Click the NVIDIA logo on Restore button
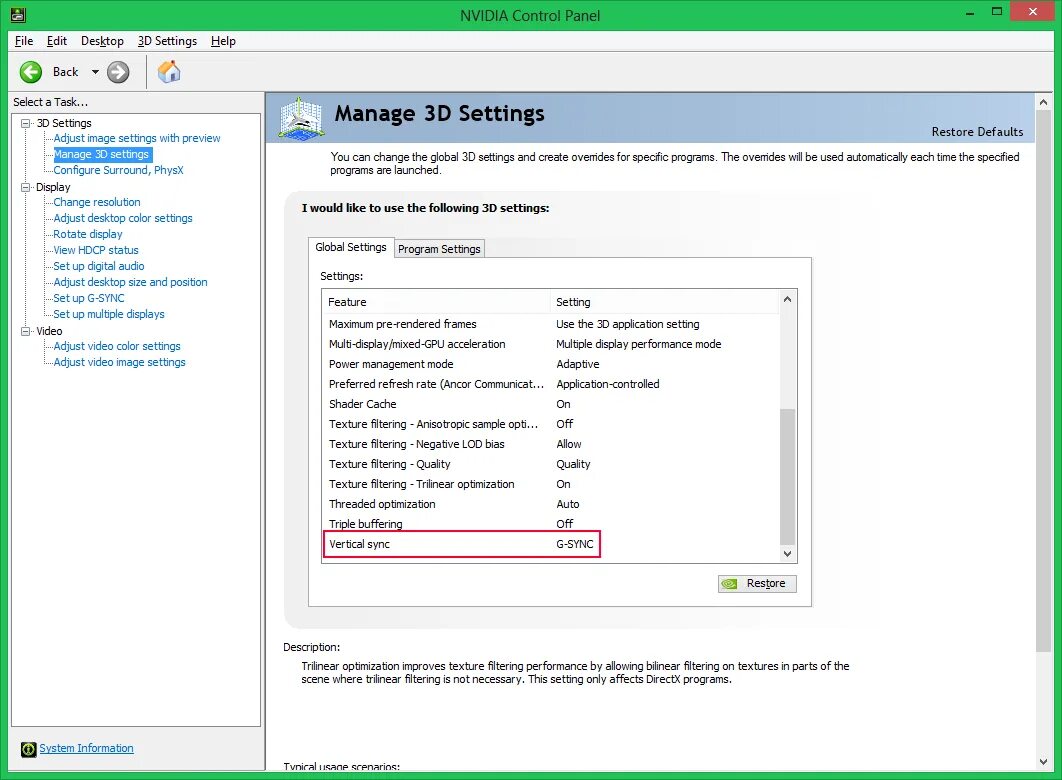The height and width of the screenshot is (780, 1062). point(729,584)
